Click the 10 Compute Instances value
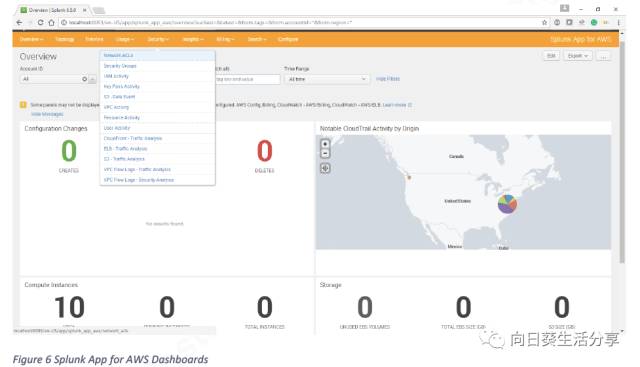 pyautogui.click(x=69, y=307)
